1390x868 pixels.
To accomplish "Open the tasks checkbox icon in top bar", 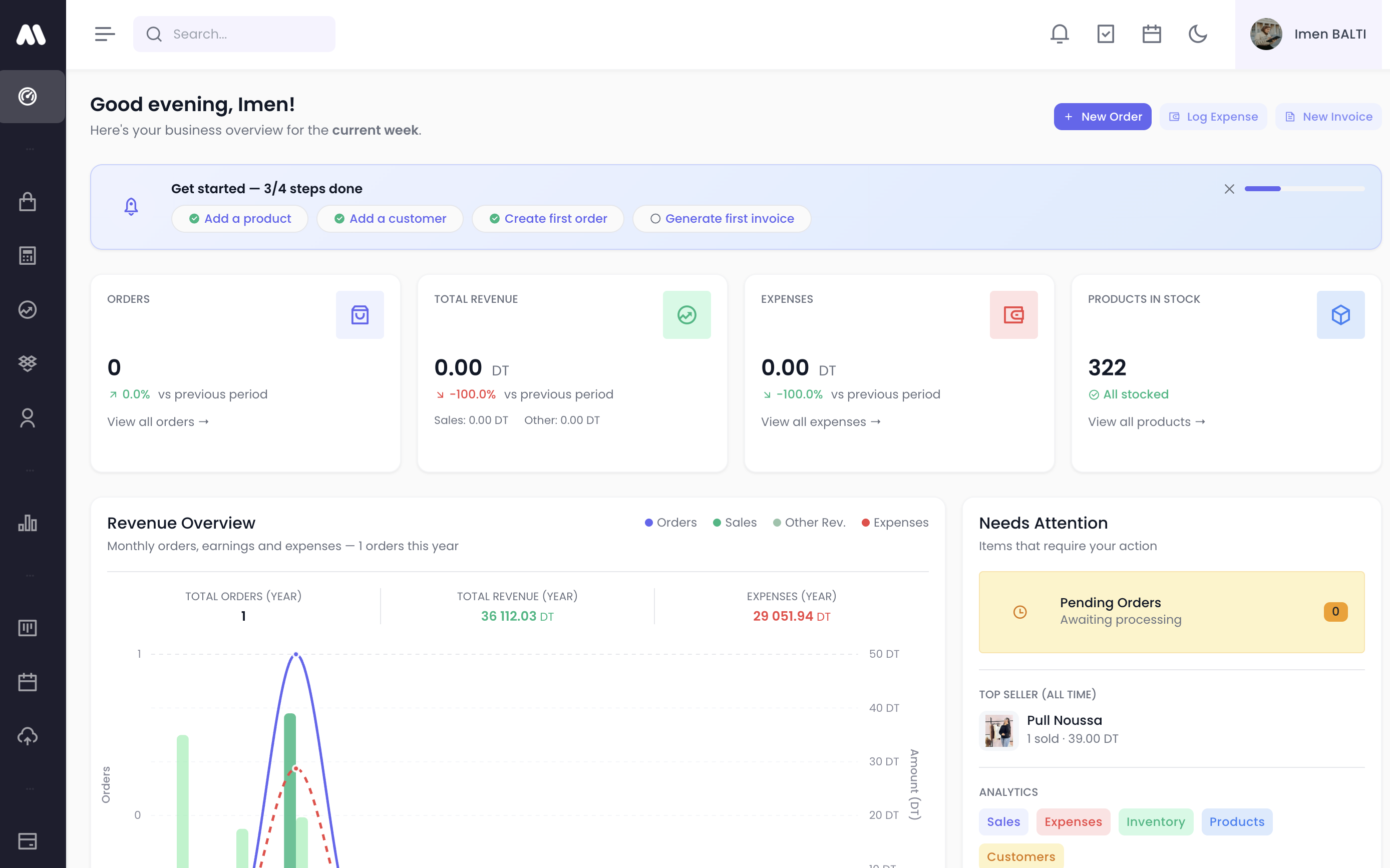I will (x=1106, y=34).
